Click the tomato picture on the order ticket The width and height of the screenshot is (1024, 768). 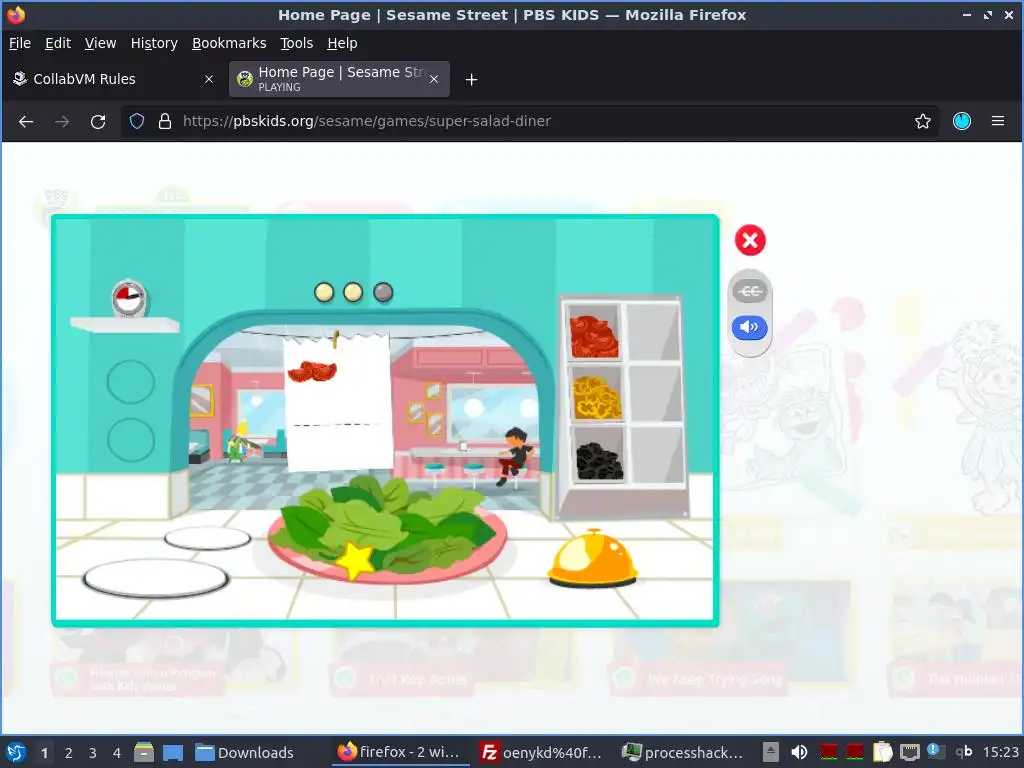point(312,371)
